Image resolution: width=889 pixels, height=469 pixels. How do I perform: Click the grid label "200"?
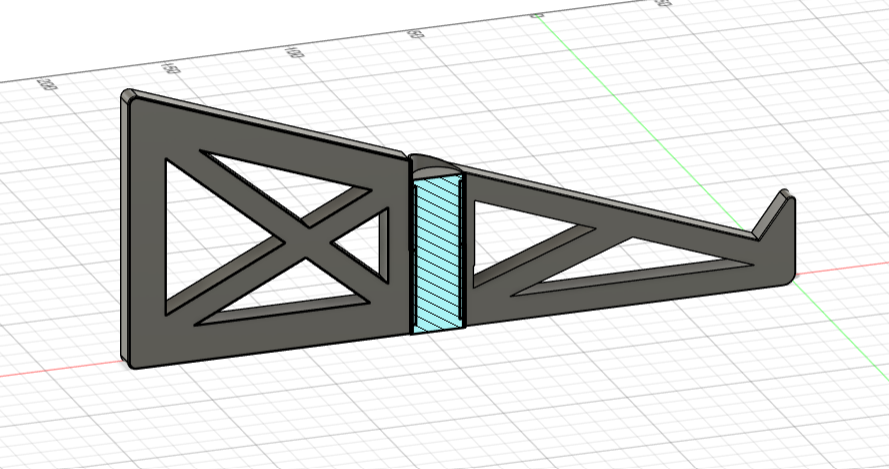(x=46, y=84)
